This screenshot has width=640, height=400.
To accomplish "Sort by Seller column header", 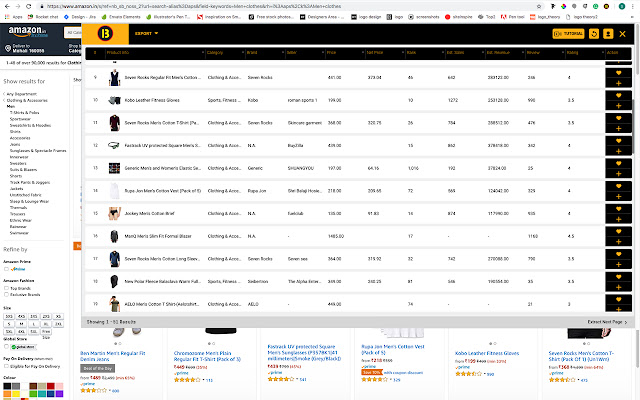I will (305, 53).
